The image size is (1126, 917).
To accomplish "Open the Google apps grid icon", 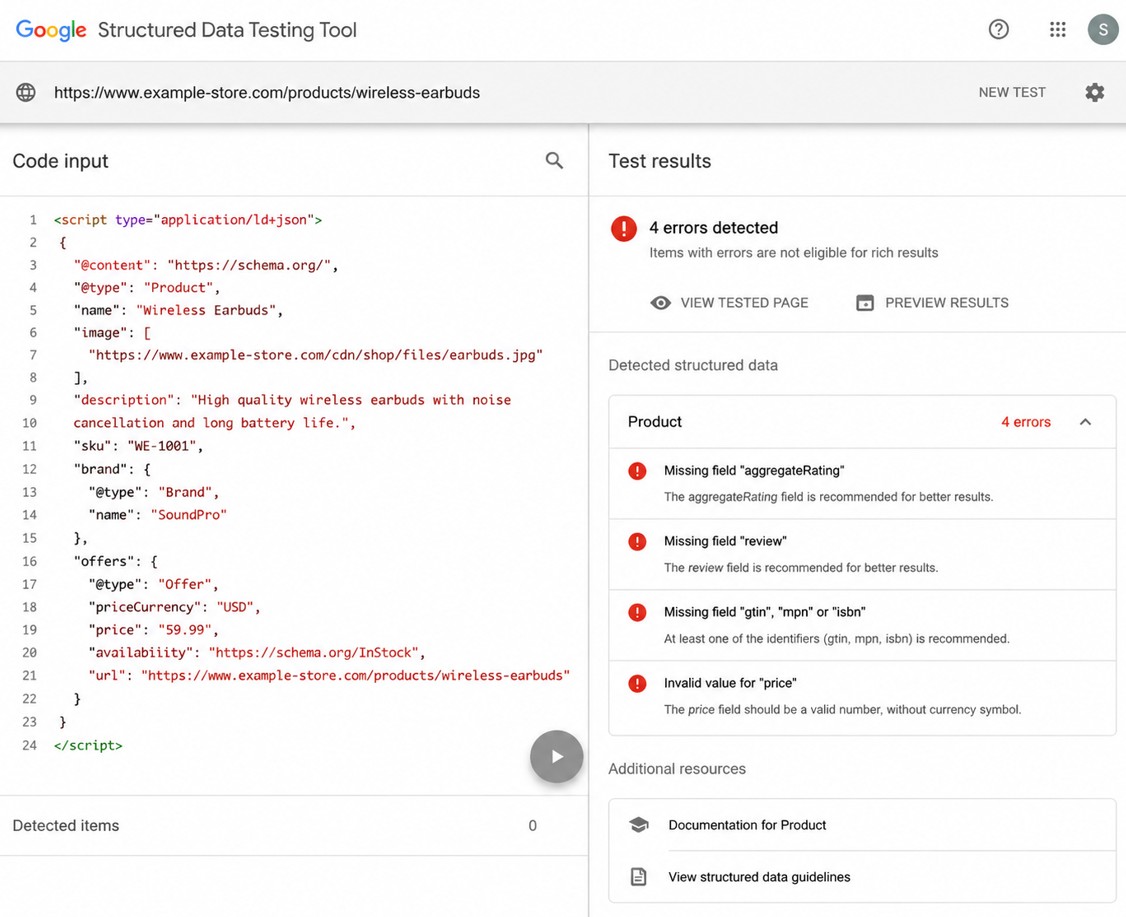I will click(1057, 29).
